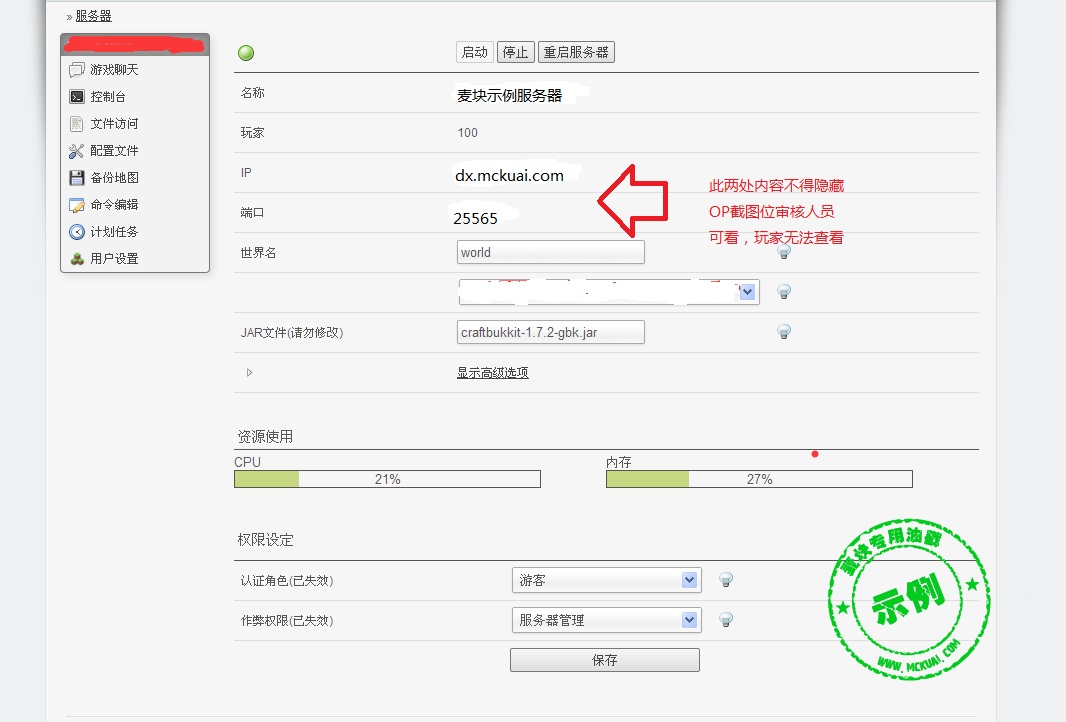1066x722 pixels.
Task: Click the memory usage bar at 27%
Action: tap(759, 479)
